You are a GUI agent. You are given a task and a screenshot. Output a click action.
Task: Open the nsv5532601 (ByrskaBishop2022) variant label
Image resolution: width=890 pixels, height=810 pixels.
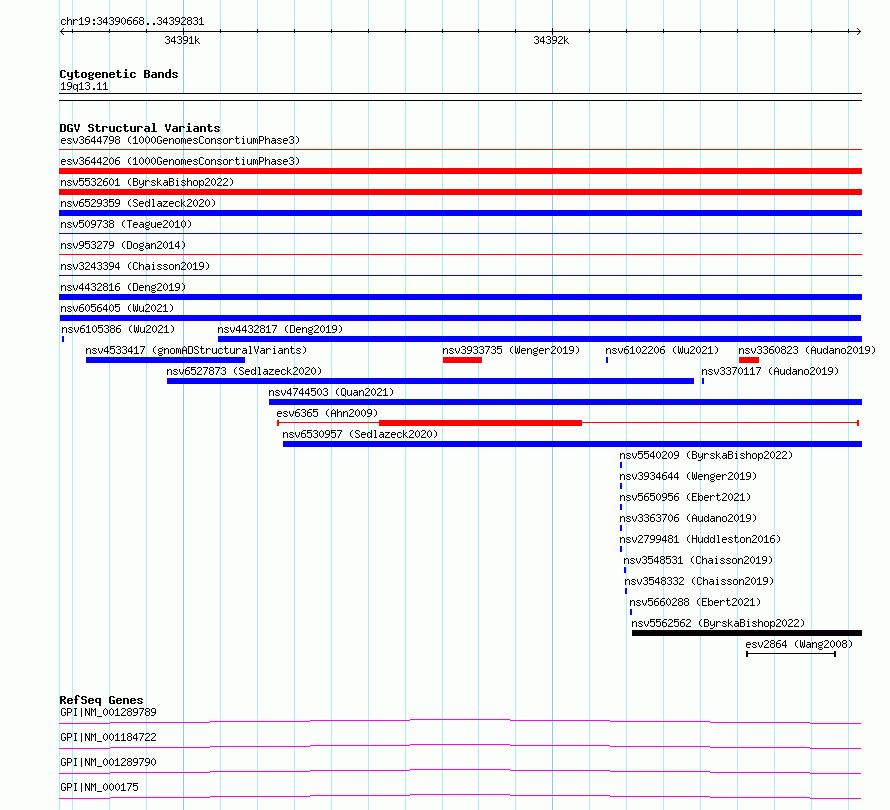coord(147,182)
